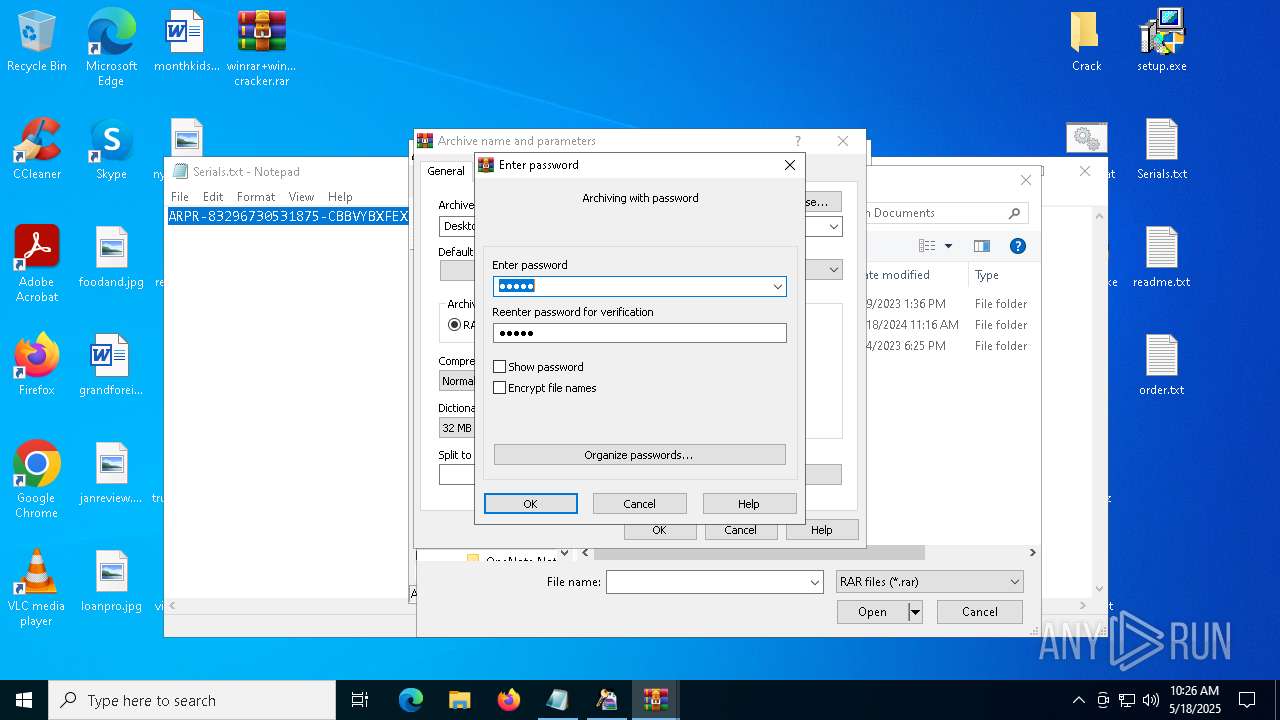The height and width of the screenshot is (720, 1280).
Task: Expand the archive name dropdown arrow
Action: point(833,227)
